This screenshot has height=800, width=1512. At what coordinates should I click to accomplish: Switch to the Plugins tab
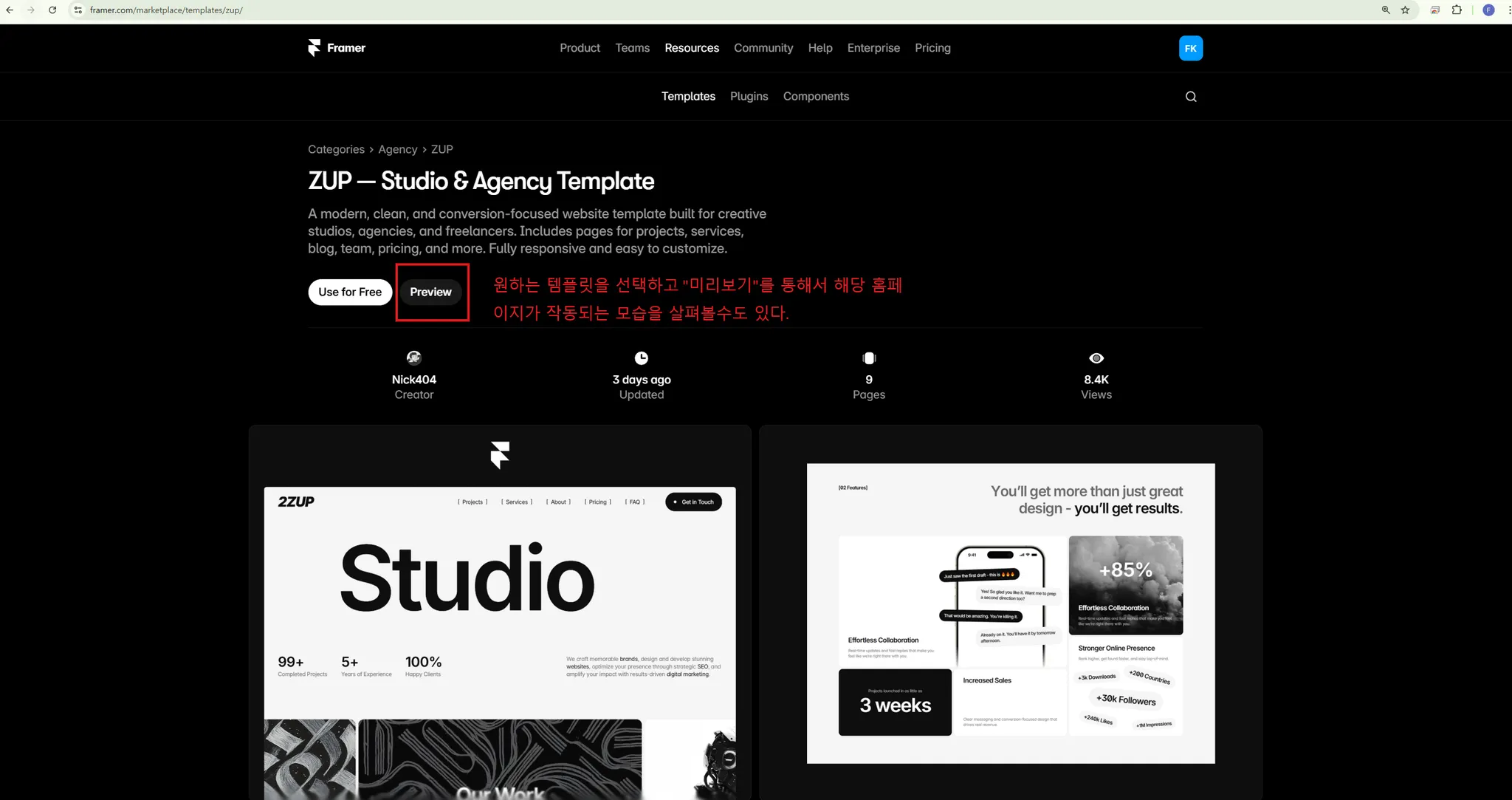tap(749, 97)
